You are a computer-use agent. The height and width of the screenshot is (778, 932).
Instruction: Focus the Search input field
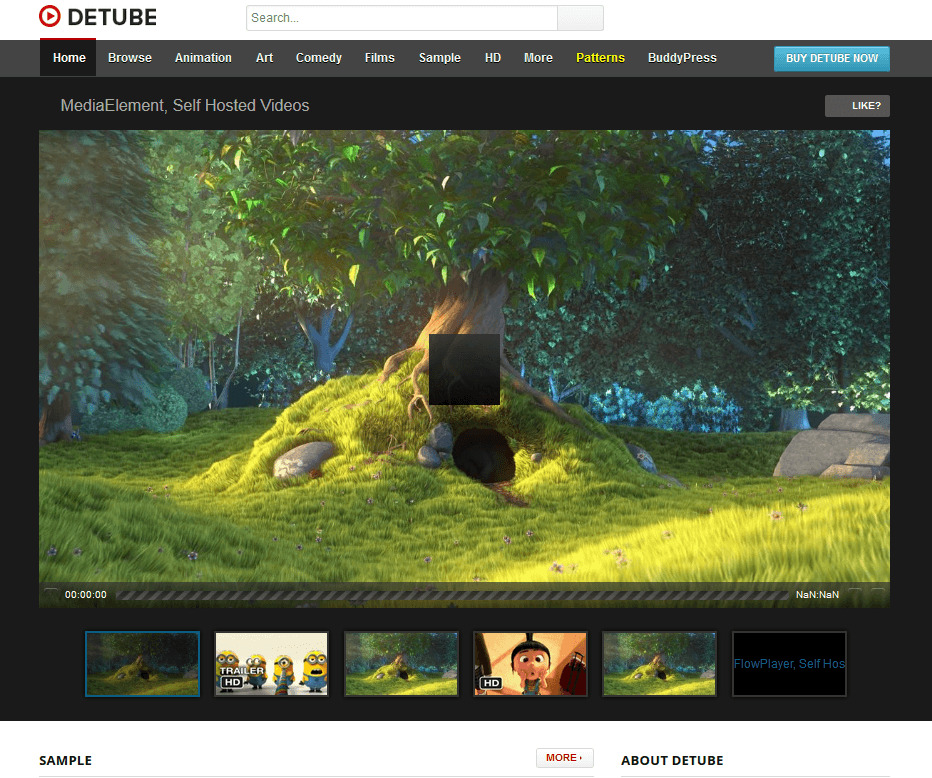[402, 18]
